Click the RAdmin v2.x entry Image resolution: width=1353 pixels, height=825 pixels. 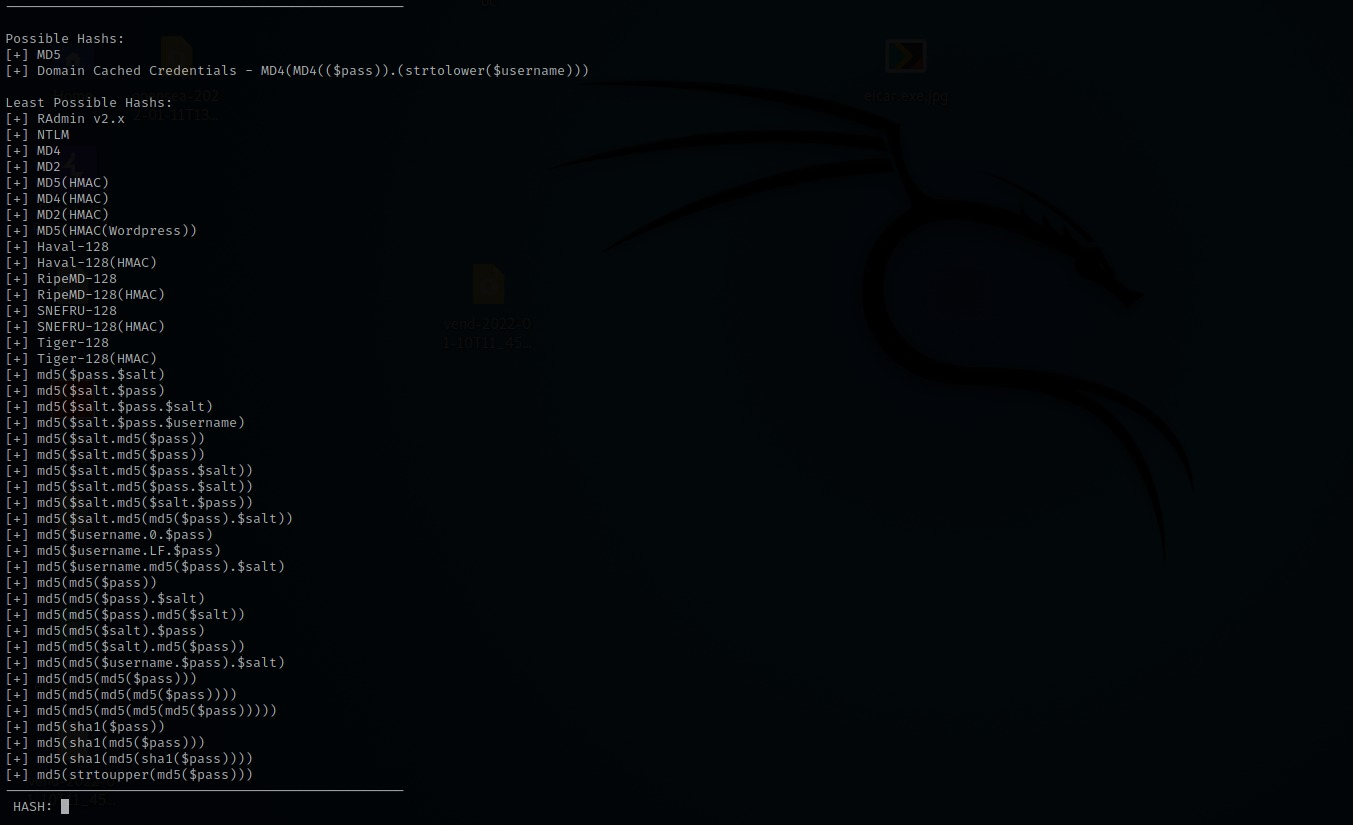81,119
